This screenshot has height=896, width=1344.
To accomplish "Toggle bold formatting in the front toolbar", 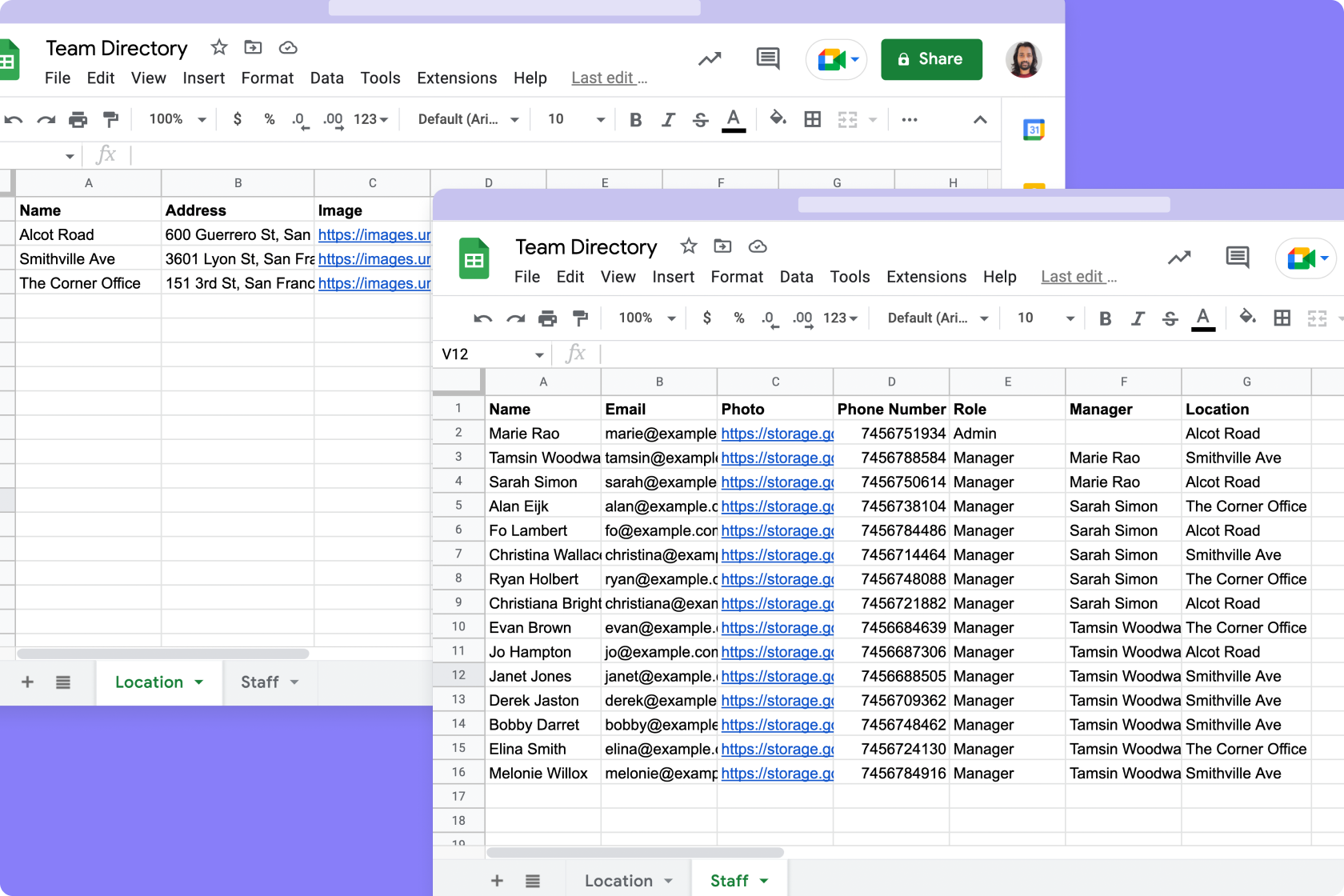I will 1105,318.
